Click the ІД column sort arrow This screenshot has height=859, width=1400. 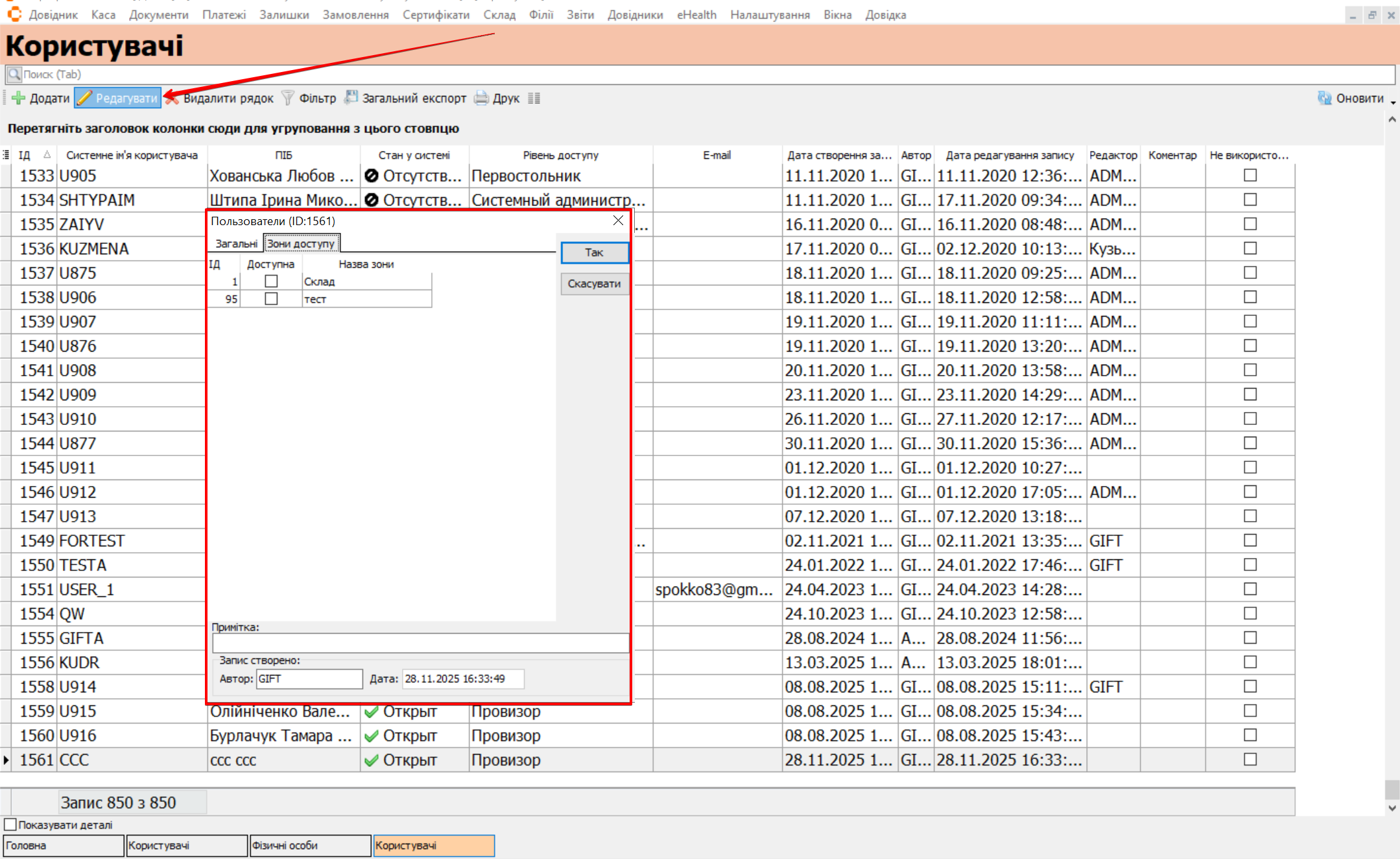coord(47,154)
